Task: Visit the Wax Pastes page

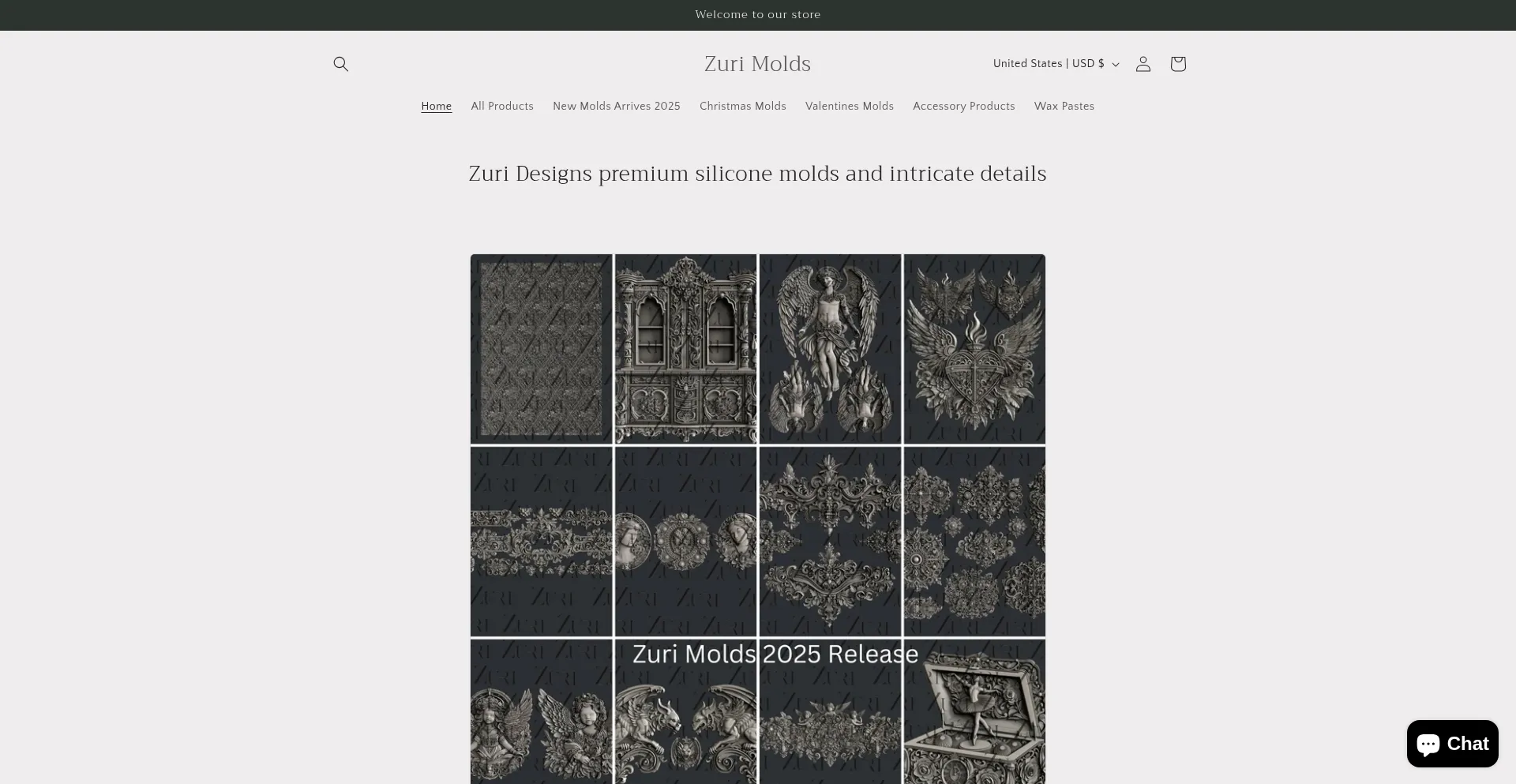Action: [1064, 107]
